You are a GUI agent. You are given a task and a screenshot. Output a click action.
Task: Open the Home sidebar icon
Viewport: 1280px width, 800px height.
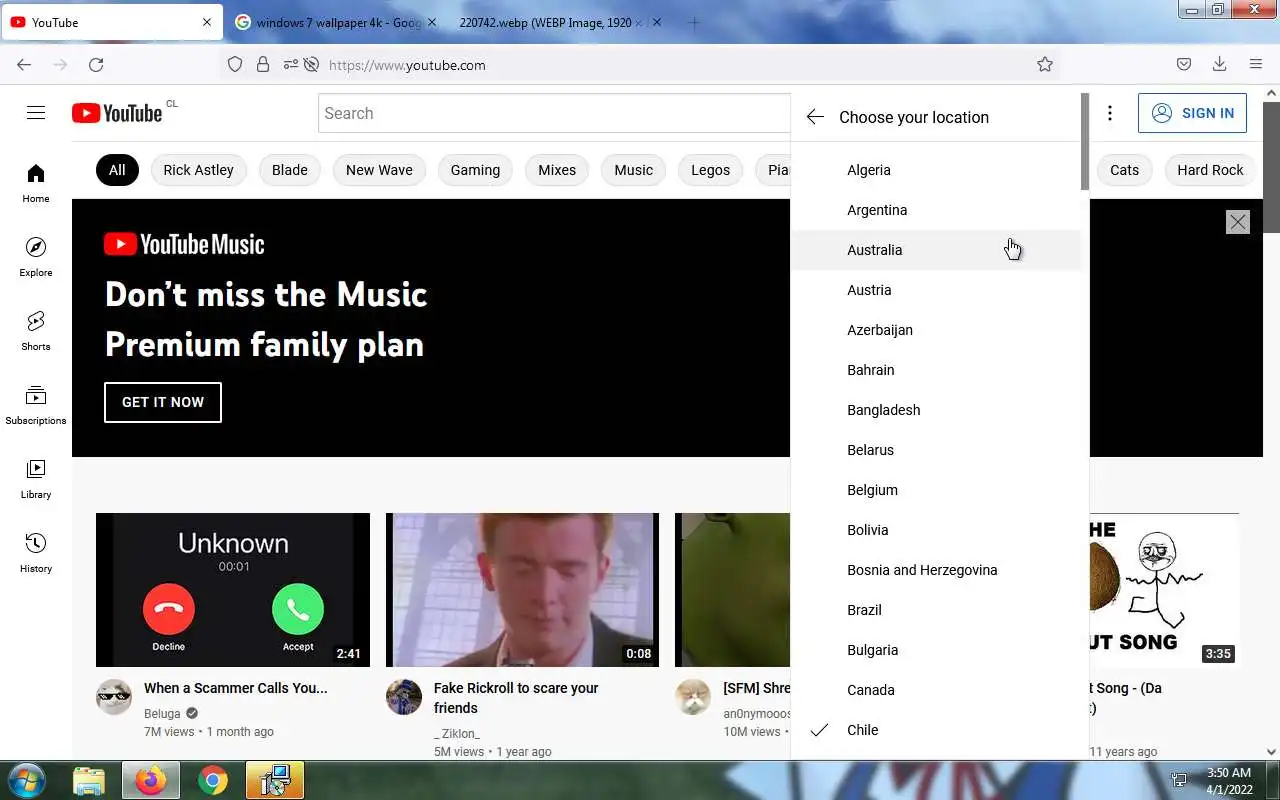(x=36, y=184)
